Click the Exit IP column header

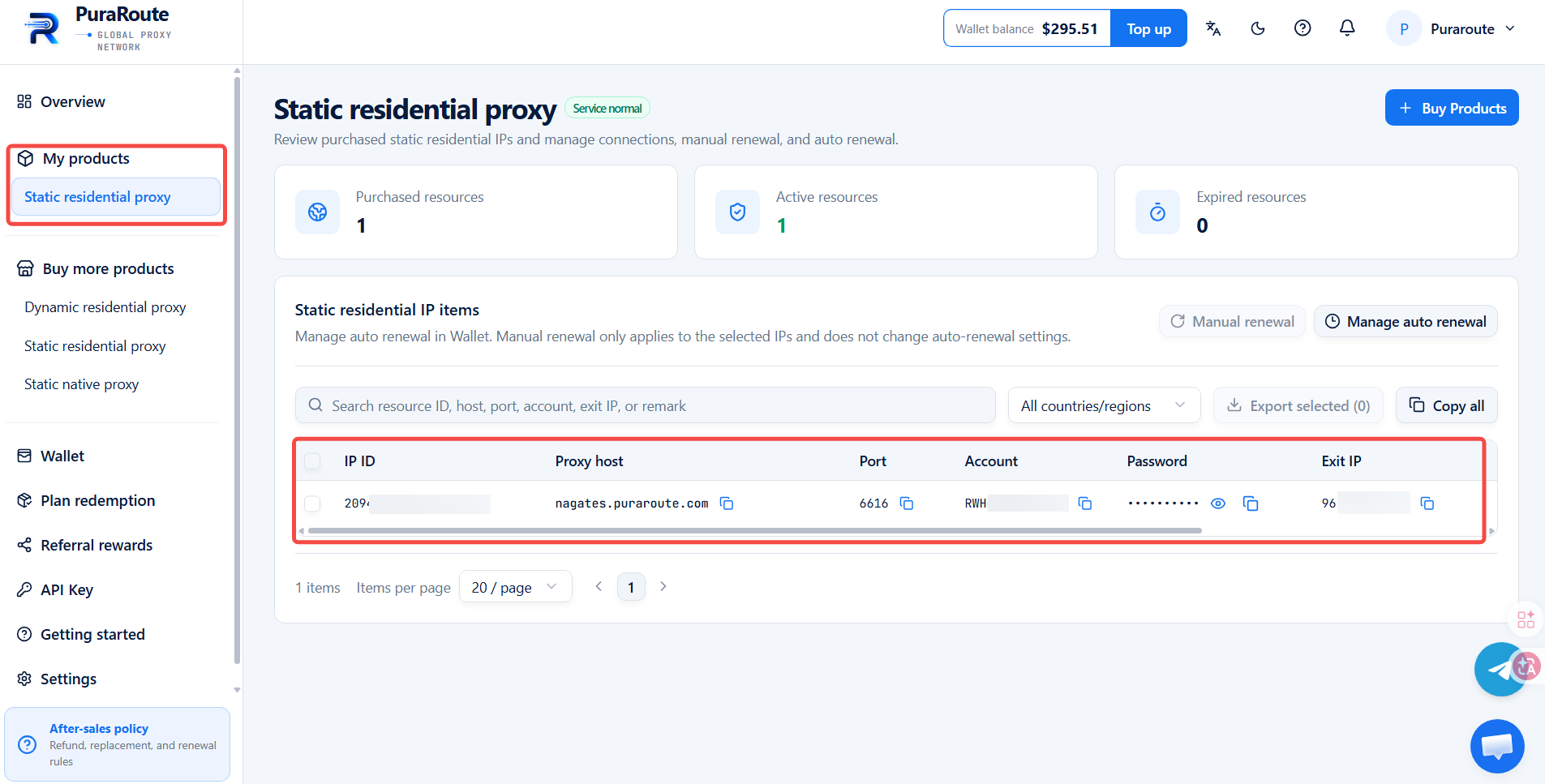click(x=1341, y=461)
